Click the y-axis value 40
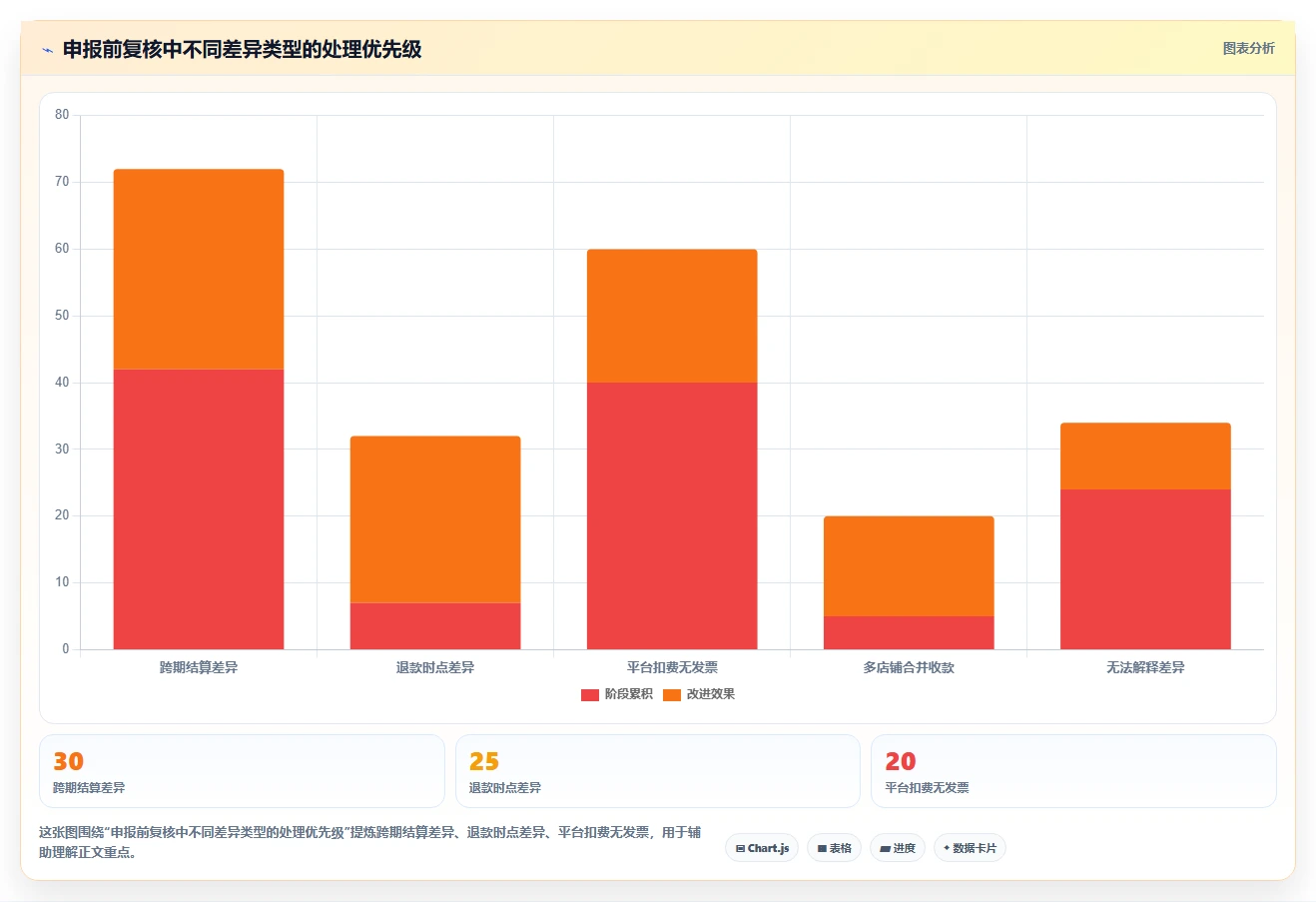 pyautogui.click(x=62, y=383)
